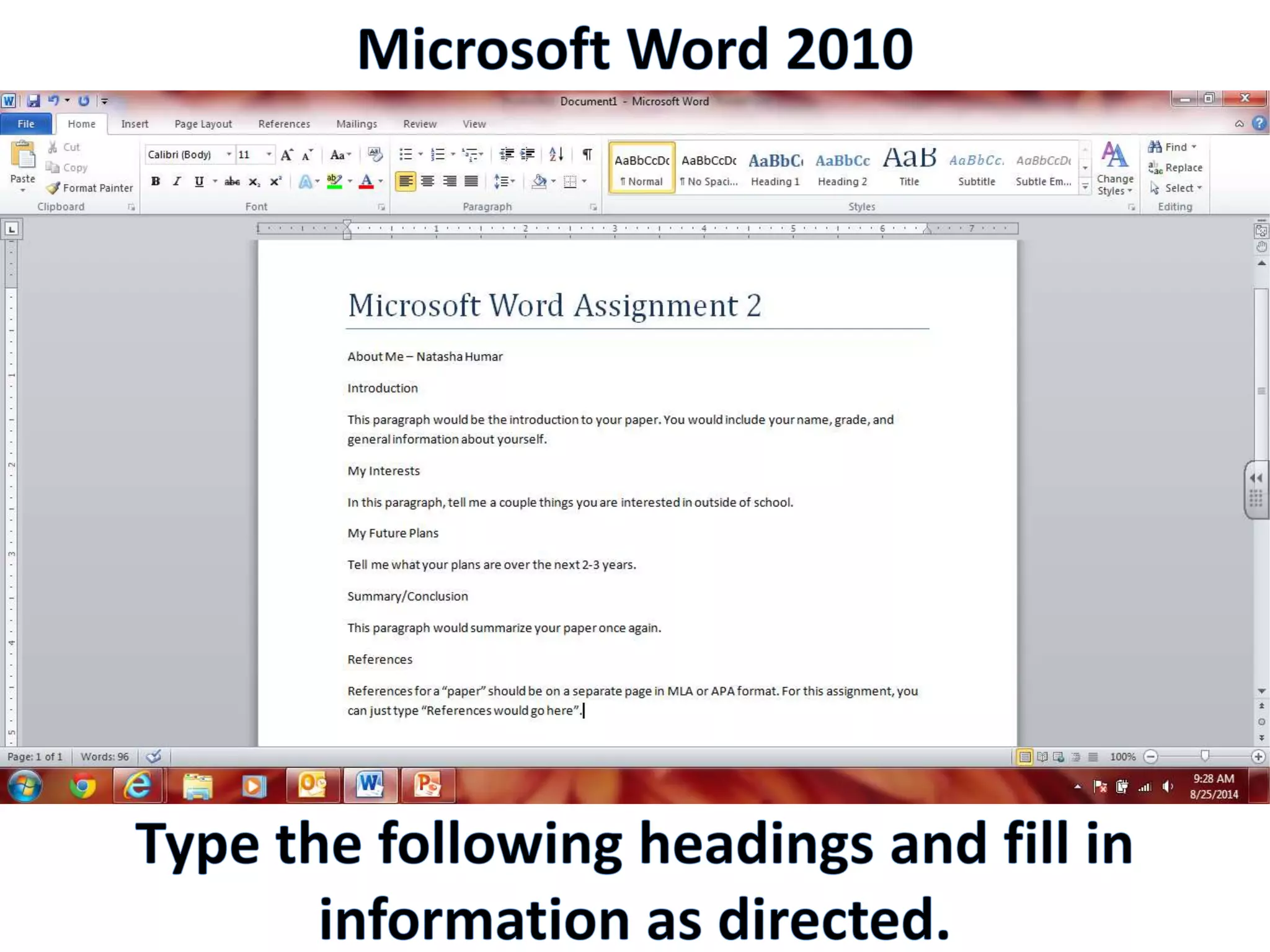Apply superscript formatting
This screenshot has height=952, width=1270.
[x=275, y=182]
